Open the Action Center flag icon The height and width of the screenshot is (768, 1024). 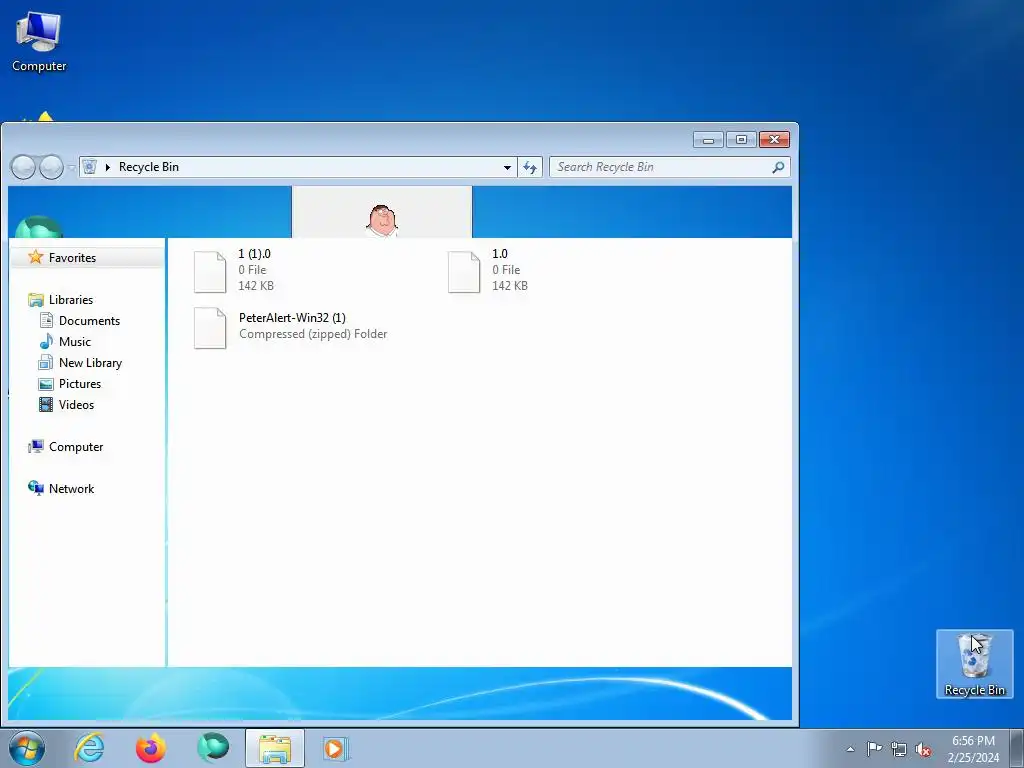(874, 748)
